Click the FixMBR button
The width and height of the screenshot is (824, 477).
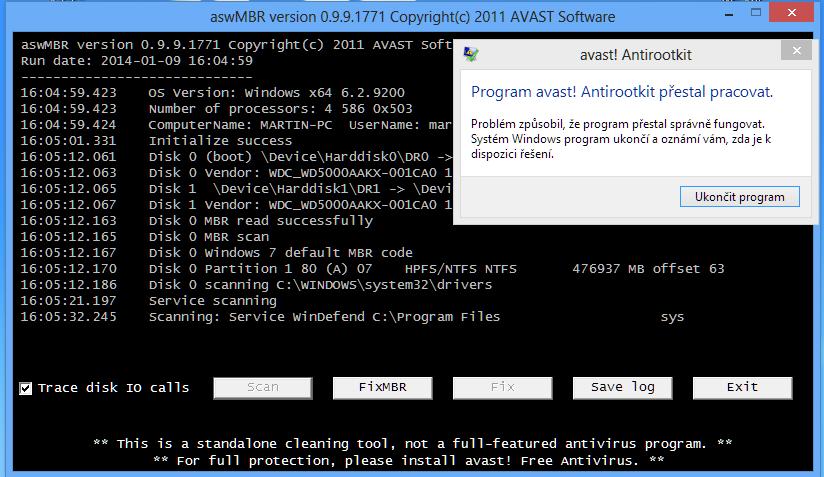click(383, 388)
